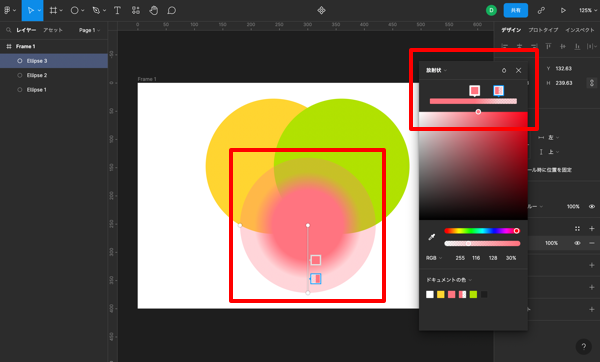This screenshot has height=362, width=600.
Task: Switch to the プロトタイプ tab
Action: coord(543,30)
